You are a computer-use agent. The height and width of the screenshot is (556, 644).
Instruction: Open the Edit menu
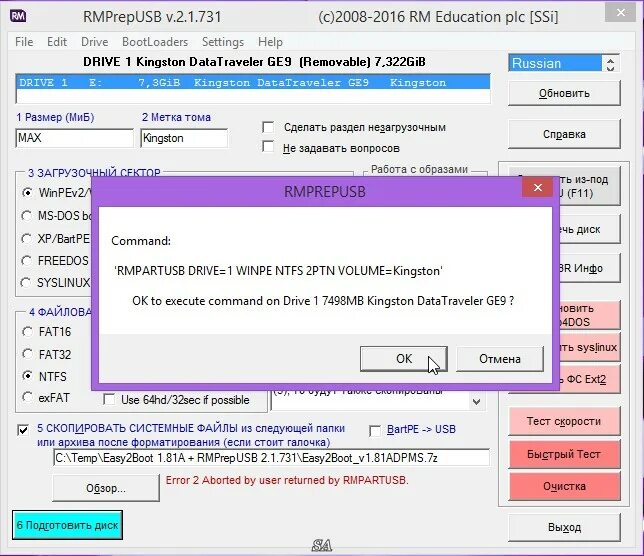coord(57,42)
